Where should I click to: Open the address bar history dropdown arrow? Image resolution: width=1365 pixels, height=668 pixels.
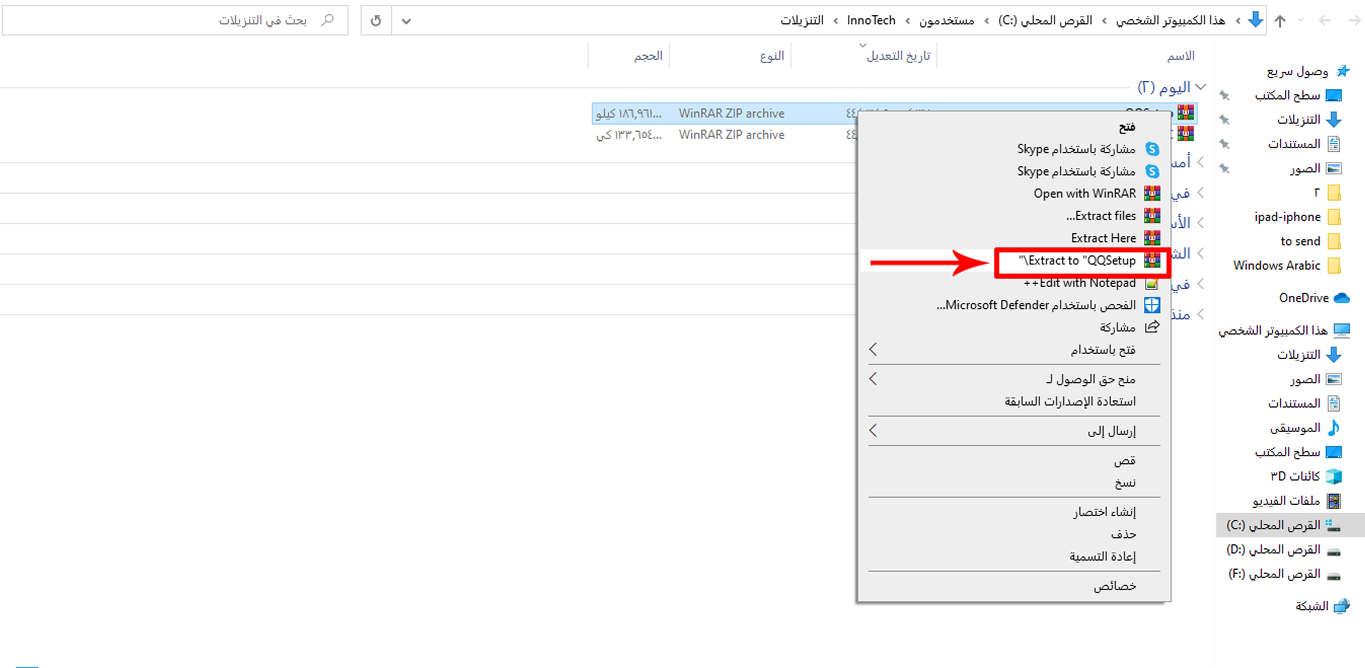404,20
